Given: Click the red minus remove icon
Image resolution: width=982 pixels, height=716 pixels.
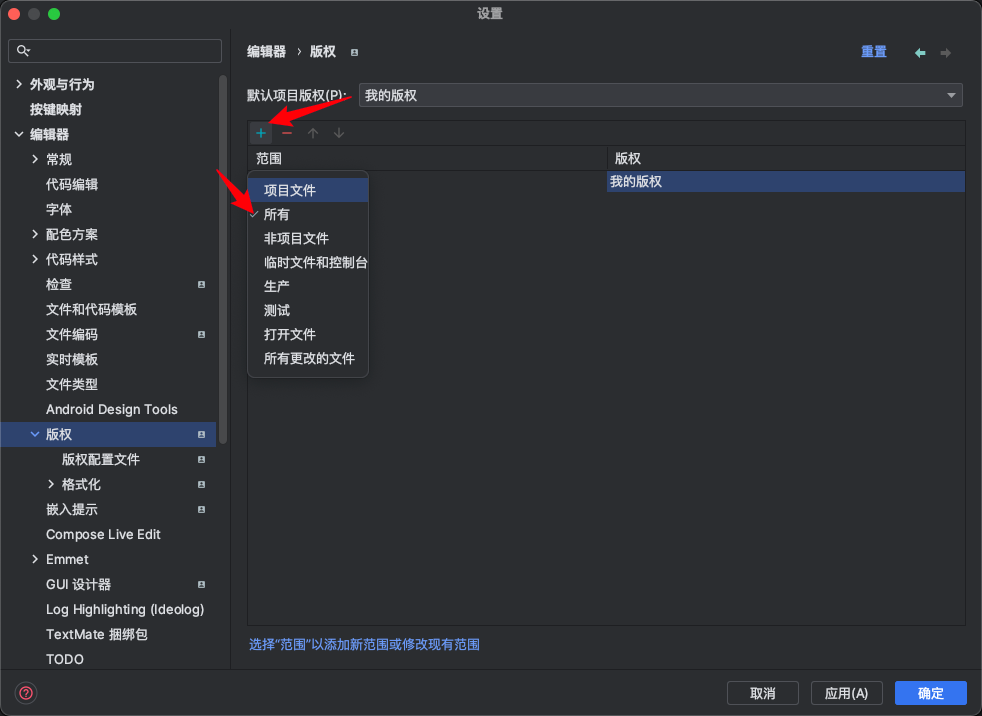Looking at the screenshot, I should tap(287, 133).
